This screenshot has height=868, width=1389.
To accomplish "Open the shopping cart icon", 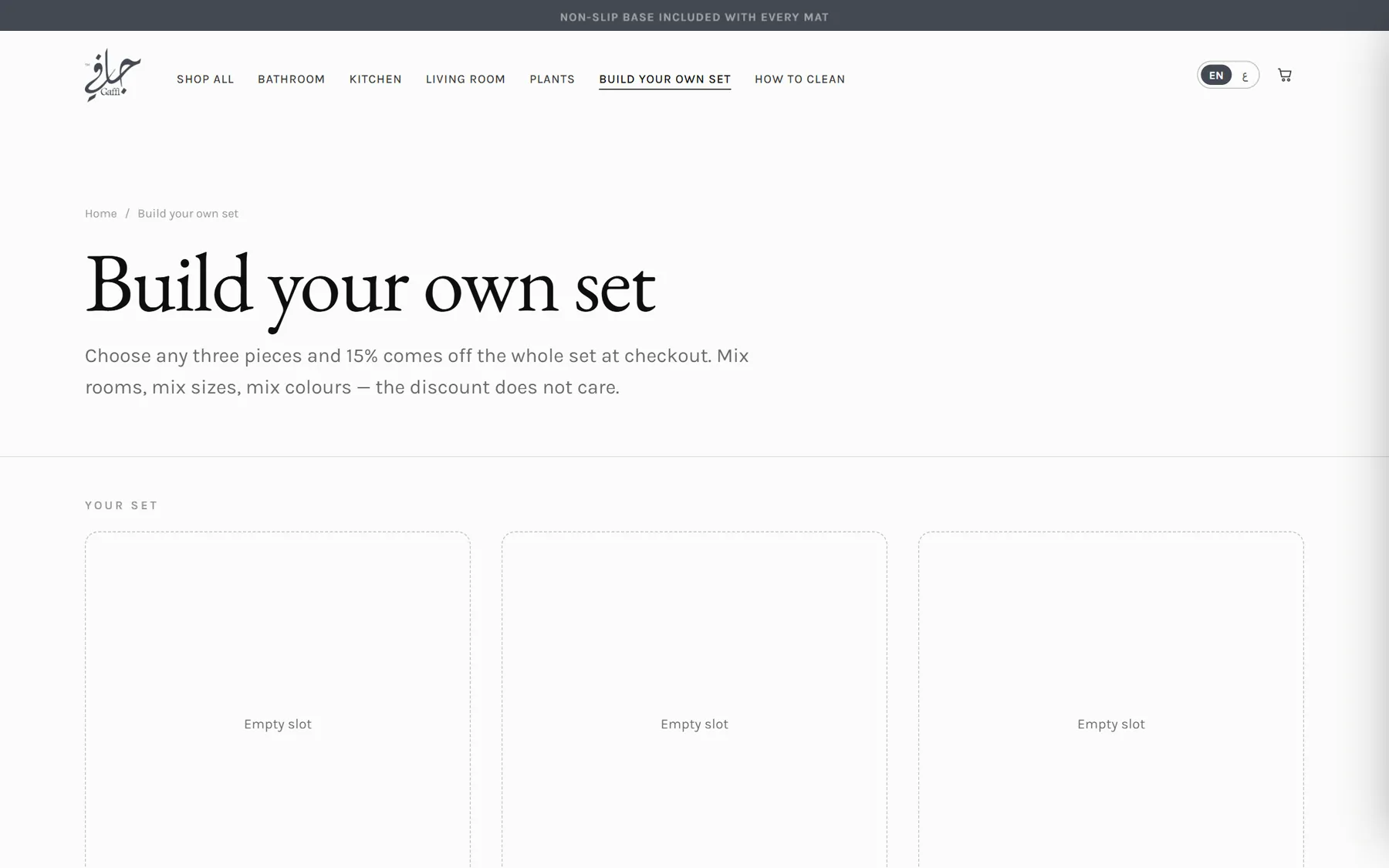I will coord(1285,75).
